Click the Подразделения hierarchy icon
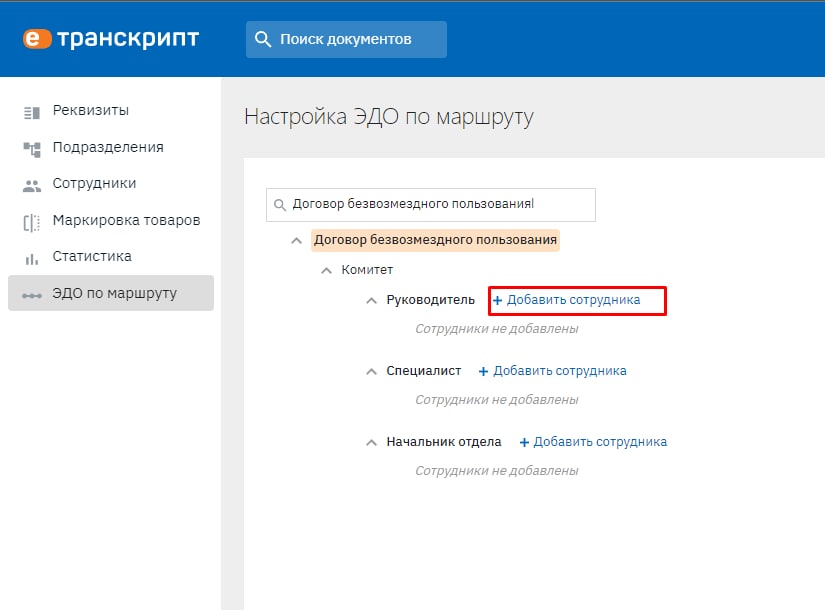Screen dimensions: 825x610 click(x=32, y=149)
